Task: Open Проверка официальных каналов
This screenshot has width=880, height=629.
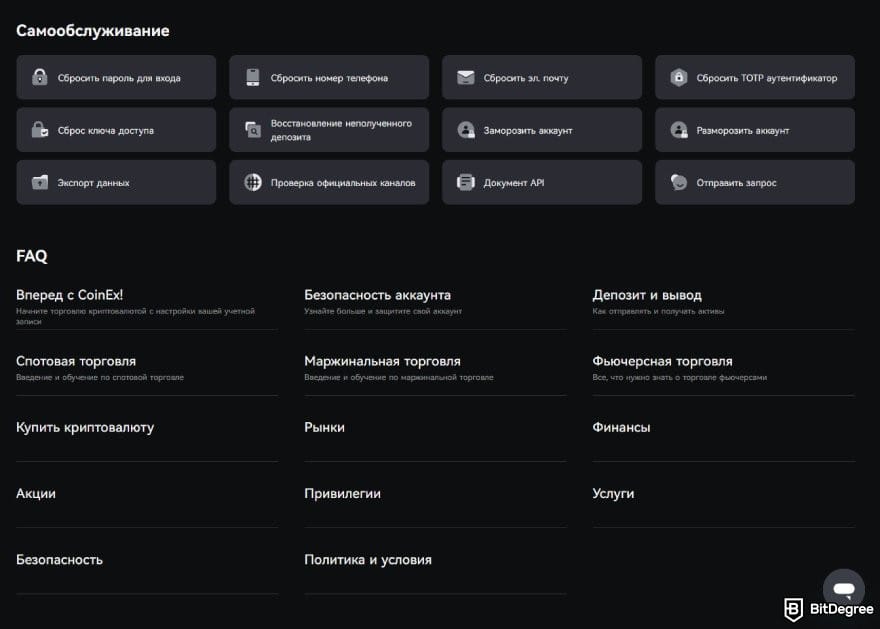Action: click(329, 182)
